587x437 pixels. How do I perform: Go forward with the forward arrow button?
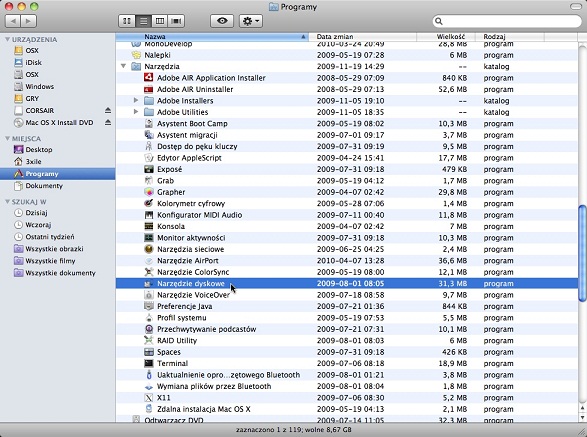pos(29,21)
